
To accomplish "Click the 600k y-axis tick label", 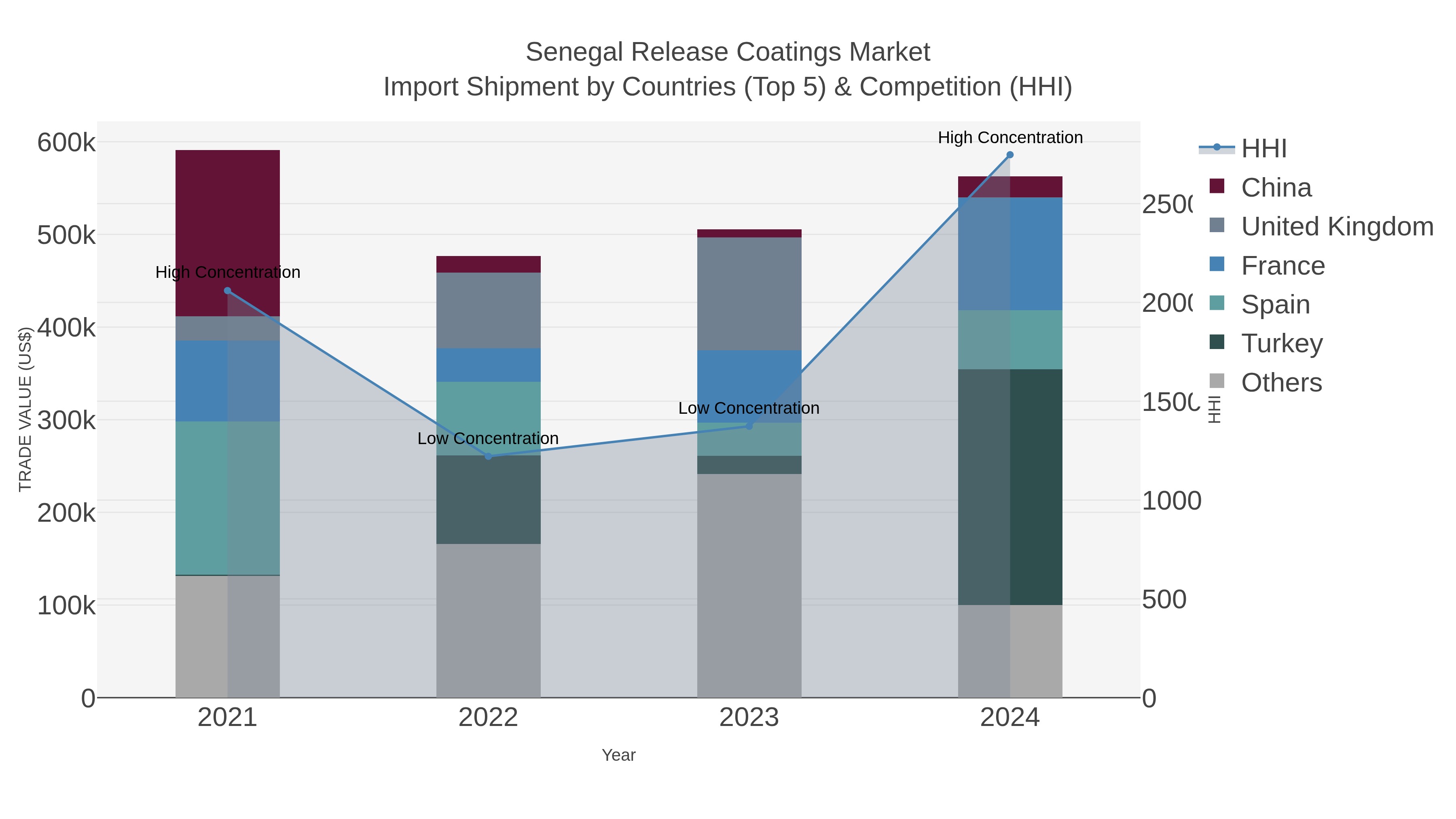I will [66, 142].
